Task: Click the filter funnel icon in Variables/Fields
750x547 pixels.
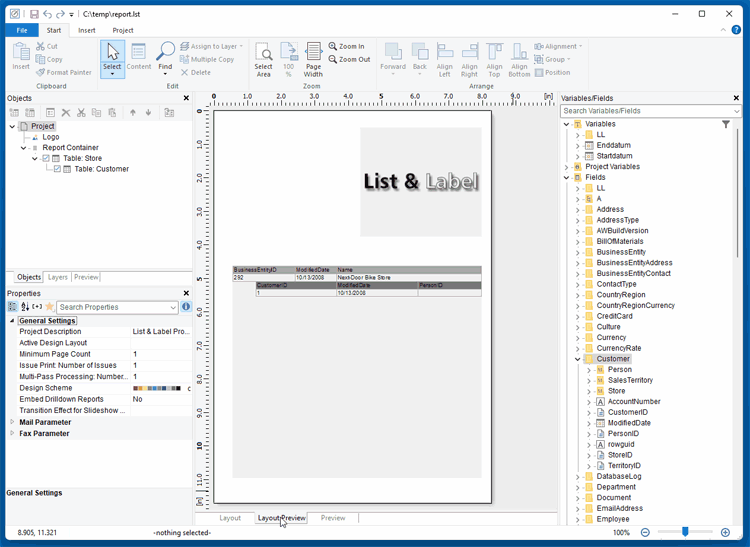Action: [726, 124]
